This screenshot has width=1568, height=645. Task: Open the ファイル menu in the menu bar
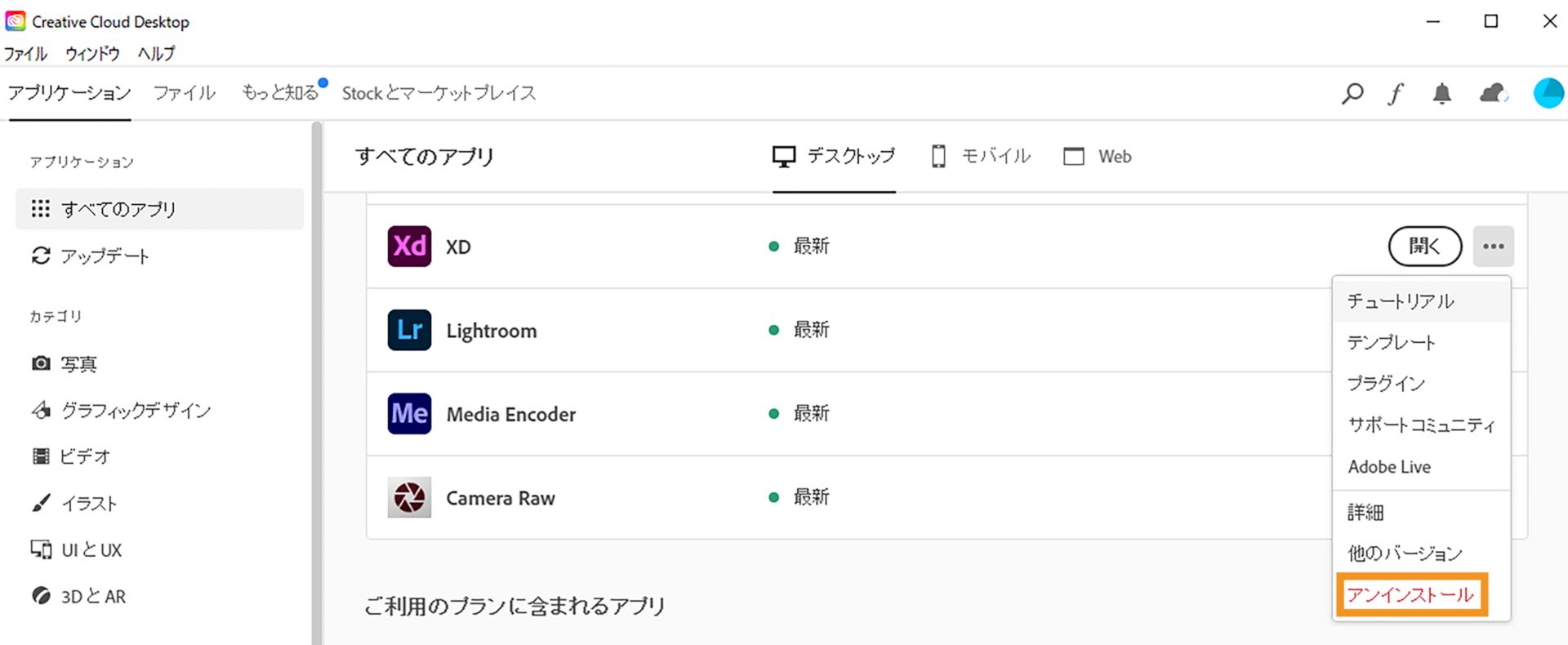pos(25,53)
